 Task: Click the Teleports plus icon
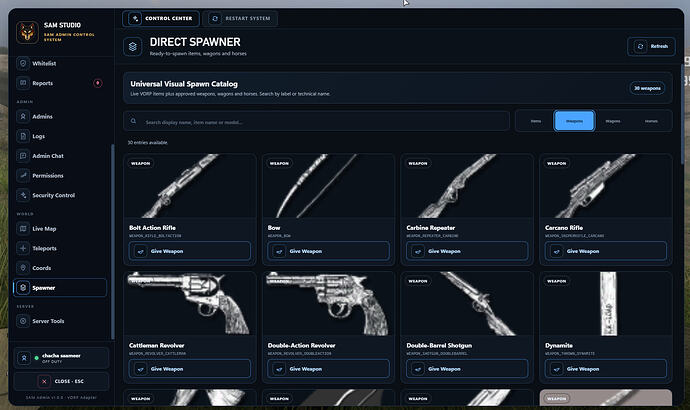[23, 248]
